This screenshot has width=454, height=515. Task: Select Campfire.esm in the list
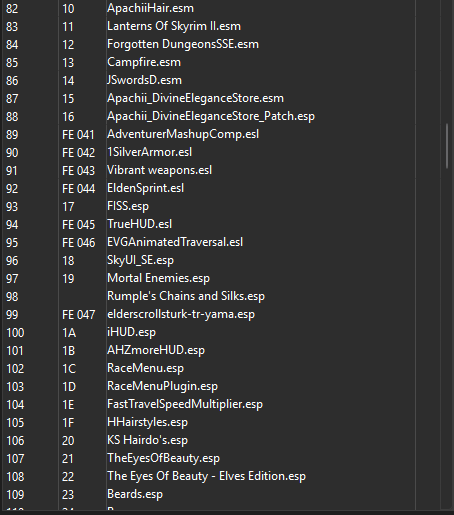tap(144, 62)
